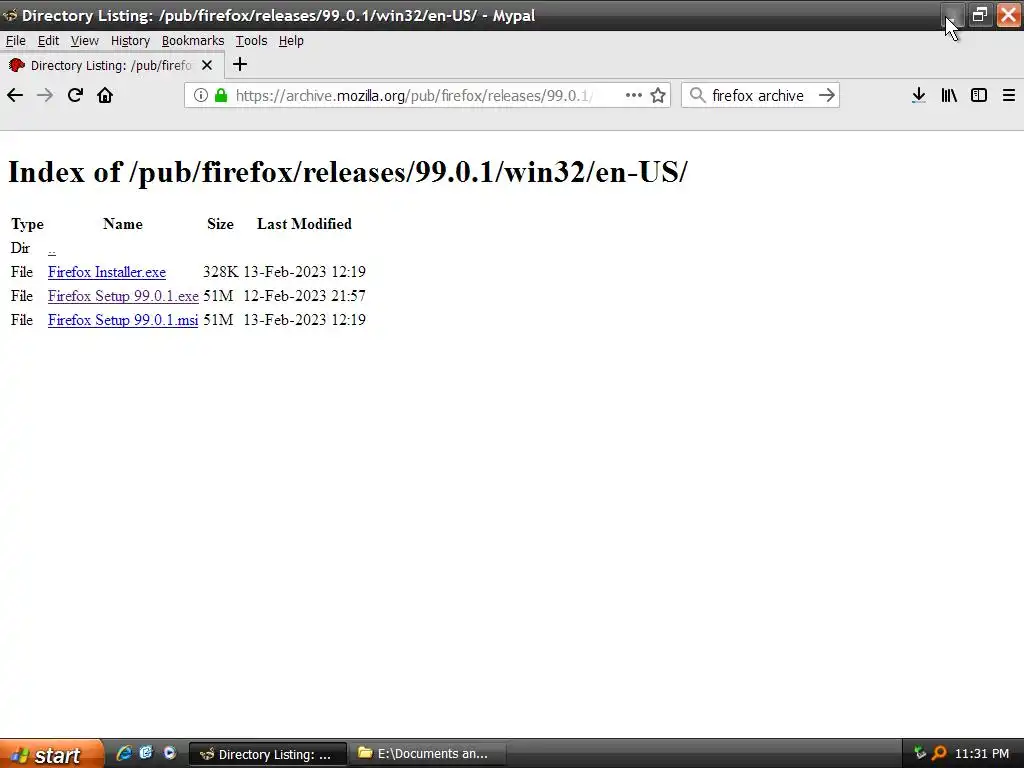Click the forward navigation arrow

point(45,95)
